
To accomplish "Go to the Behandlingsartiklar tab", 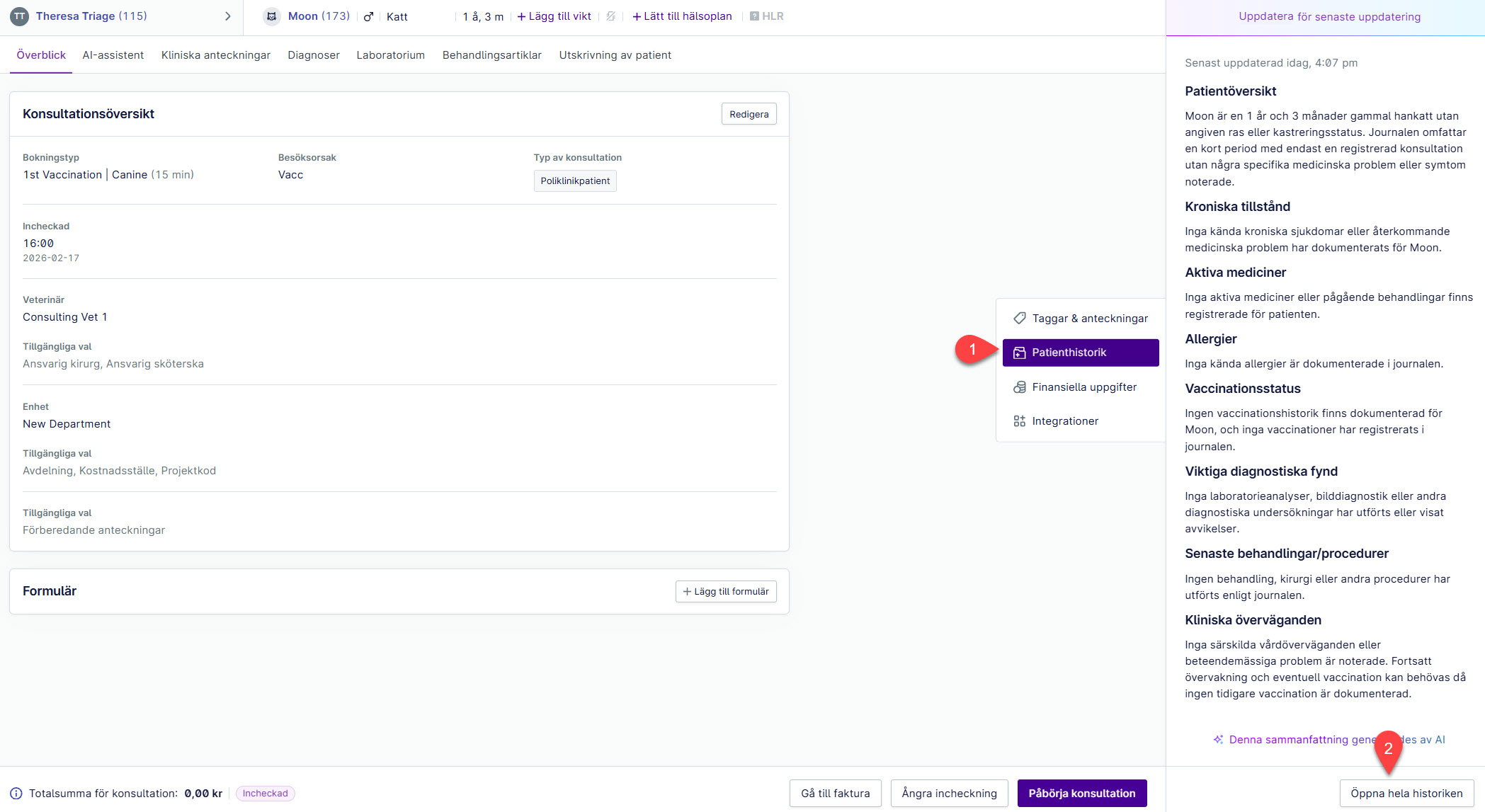I will coord(492,55).
